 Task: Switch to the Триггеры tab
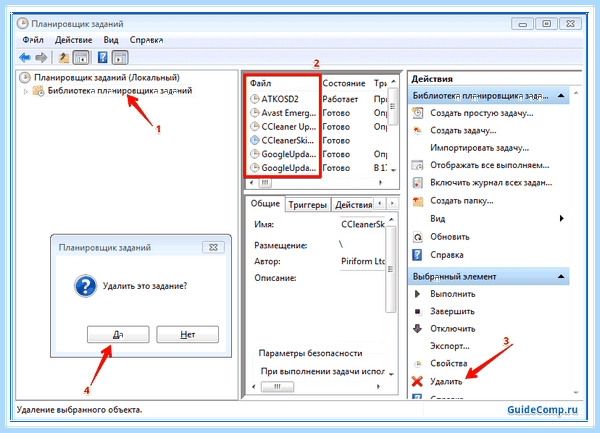308,205
